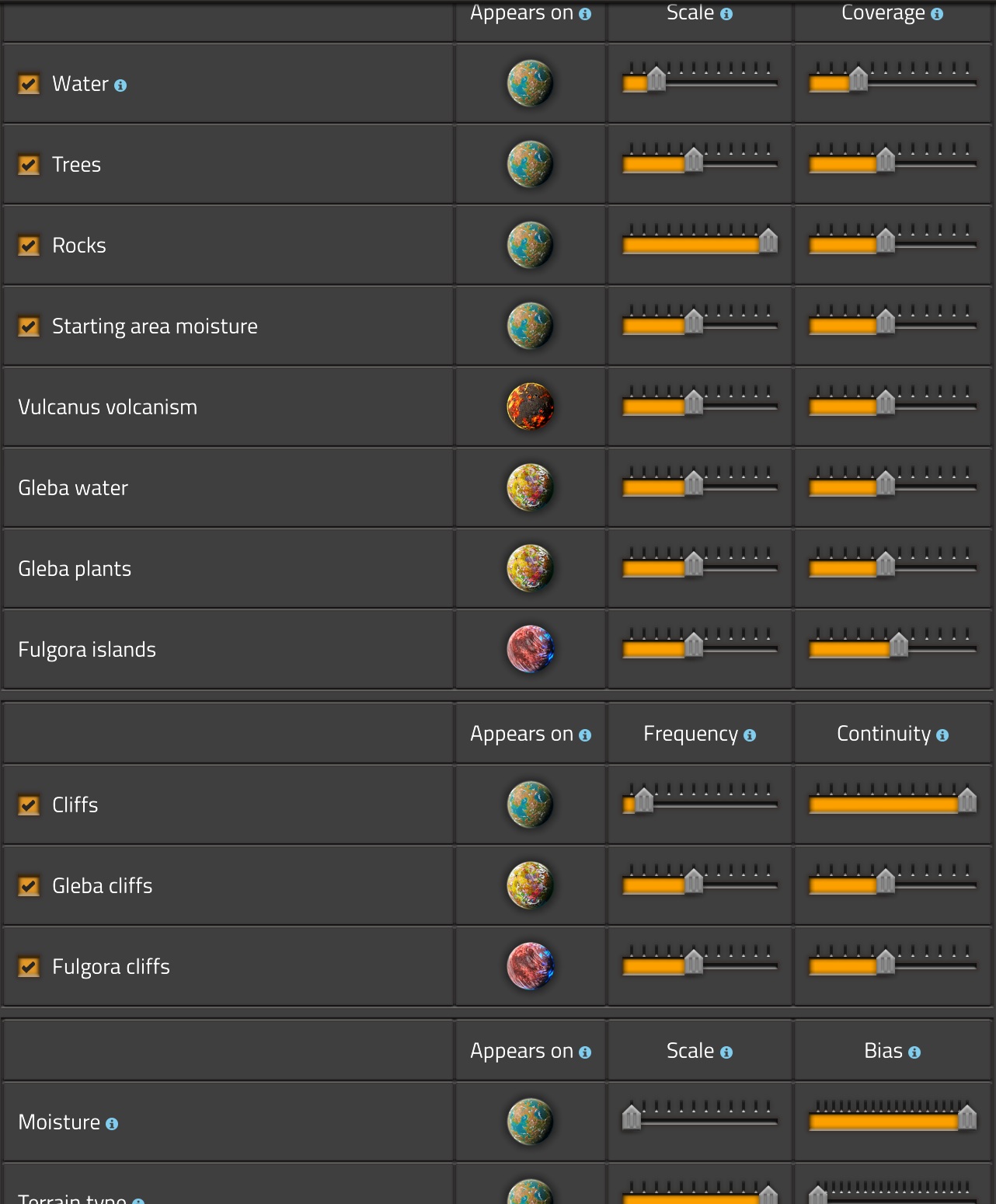Toggle the Cliffs checkbox off
This screenshot has height=1204, width=996.
tap(29, 805)
